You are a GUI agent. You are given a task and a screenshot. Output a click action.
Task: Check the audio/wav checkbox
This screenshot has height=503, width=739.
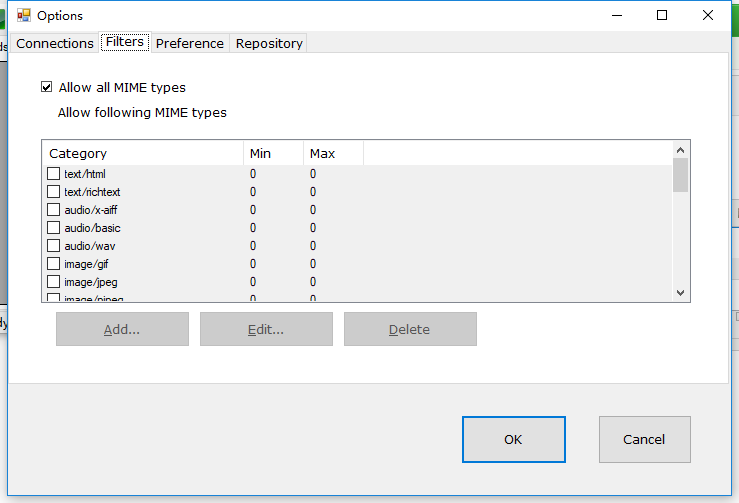[x=53, y=246]
